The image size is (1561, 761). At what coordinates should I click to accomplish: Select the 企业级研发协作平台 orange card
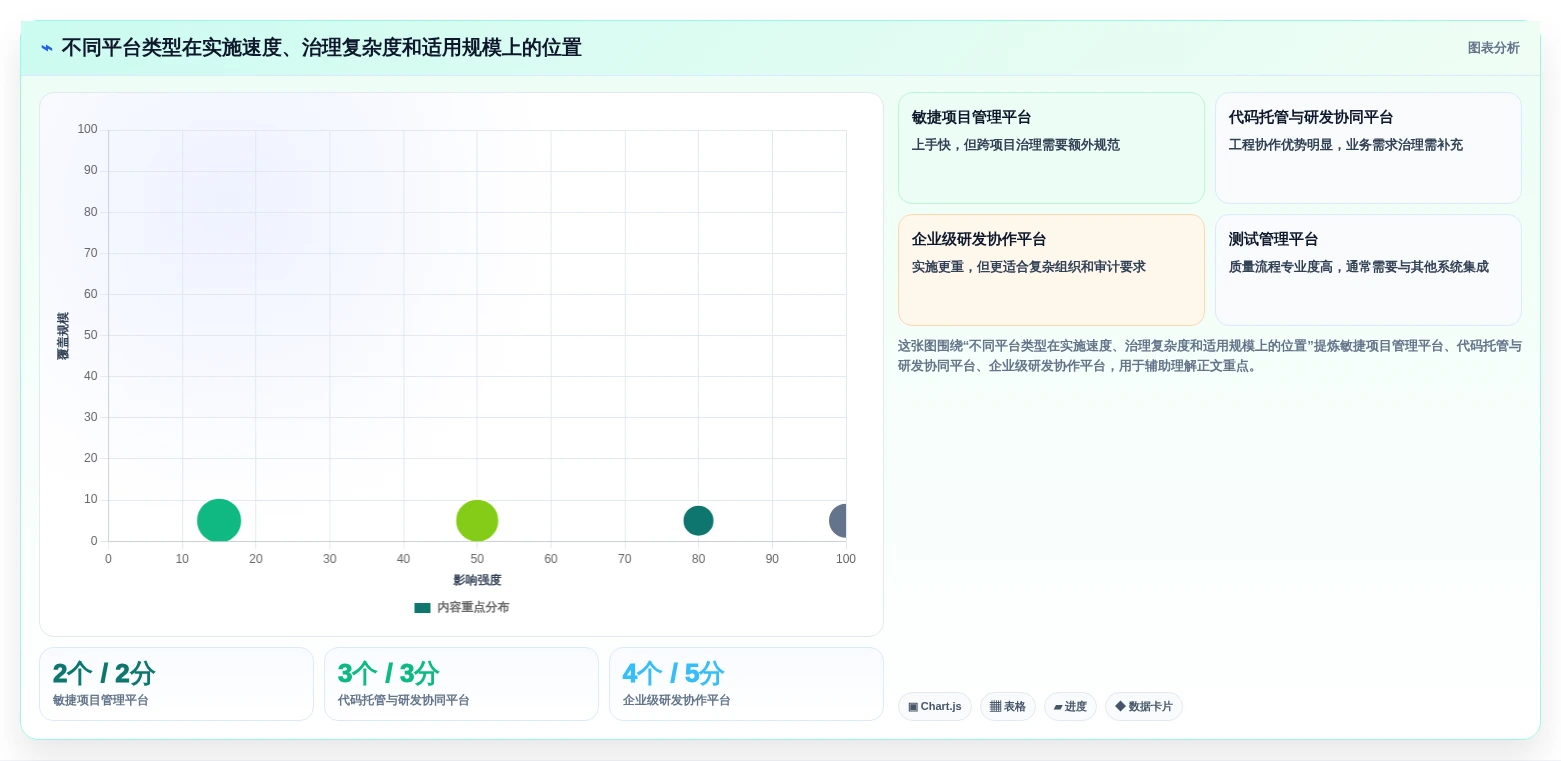1051,270
